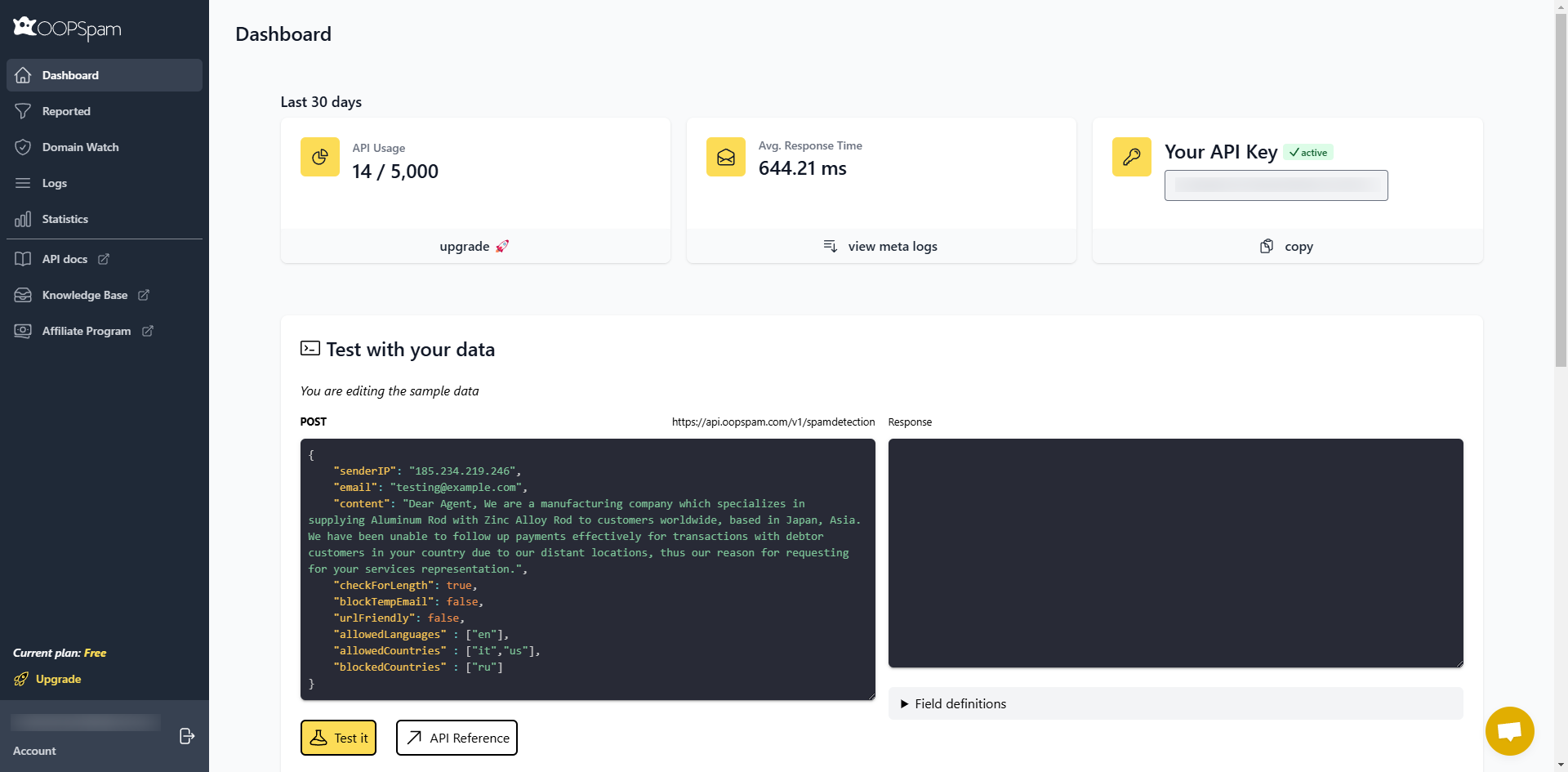Click the yellow Upgrade link in sidebar
This screenshot has height=772, width=1568.
click(58, 679)
